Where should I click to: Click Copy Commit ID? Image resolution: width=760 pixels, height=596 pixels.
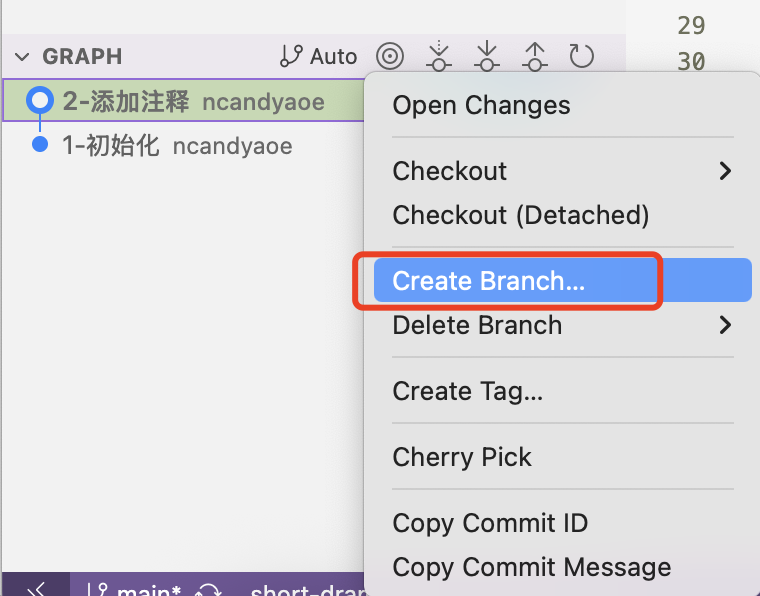(490, 523)
